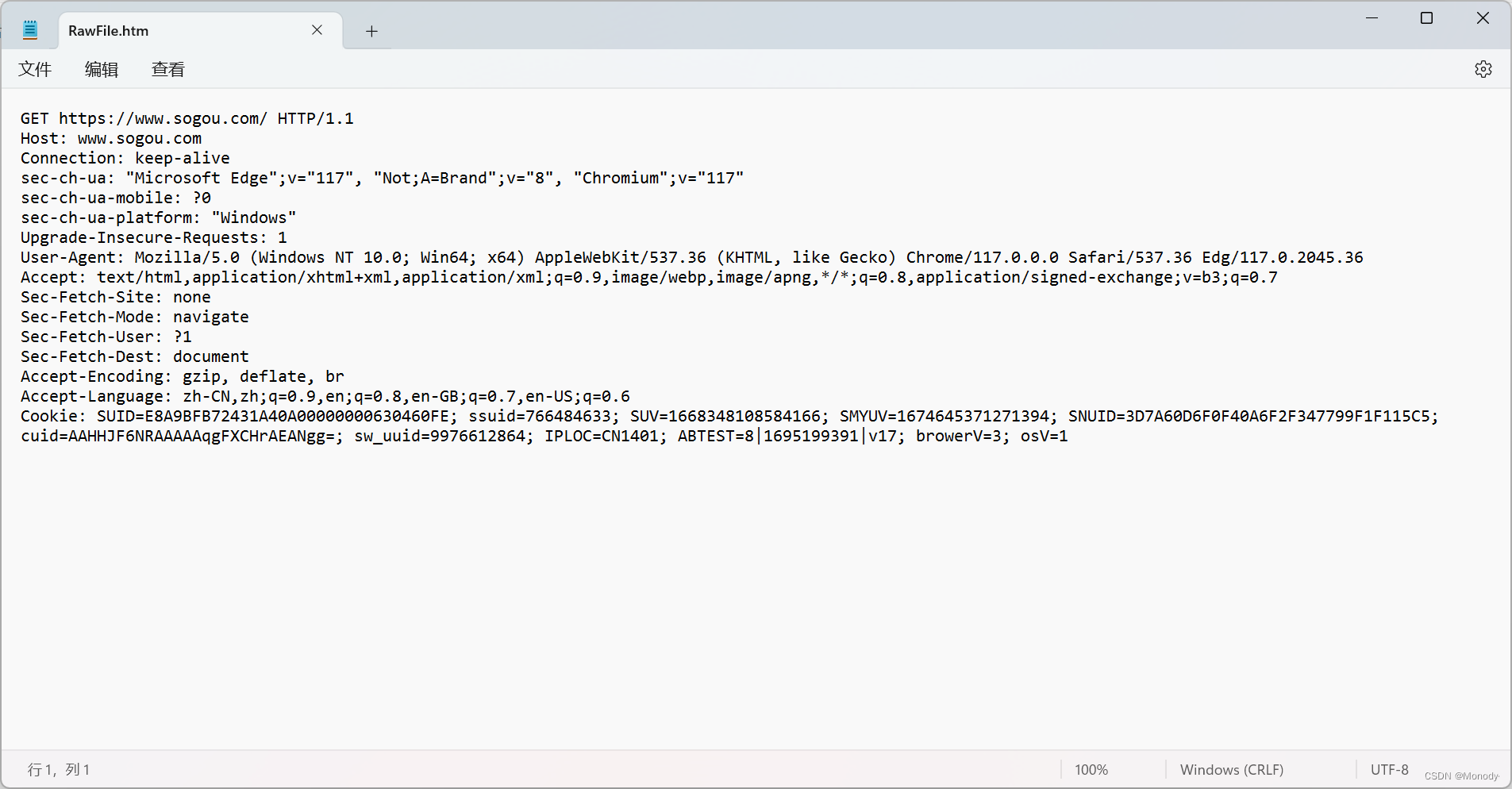Viewport: 1512px width, 789px height.
Task: Minimize the Notepad window
Action: pyautogui.click(x=1372, y=17)
